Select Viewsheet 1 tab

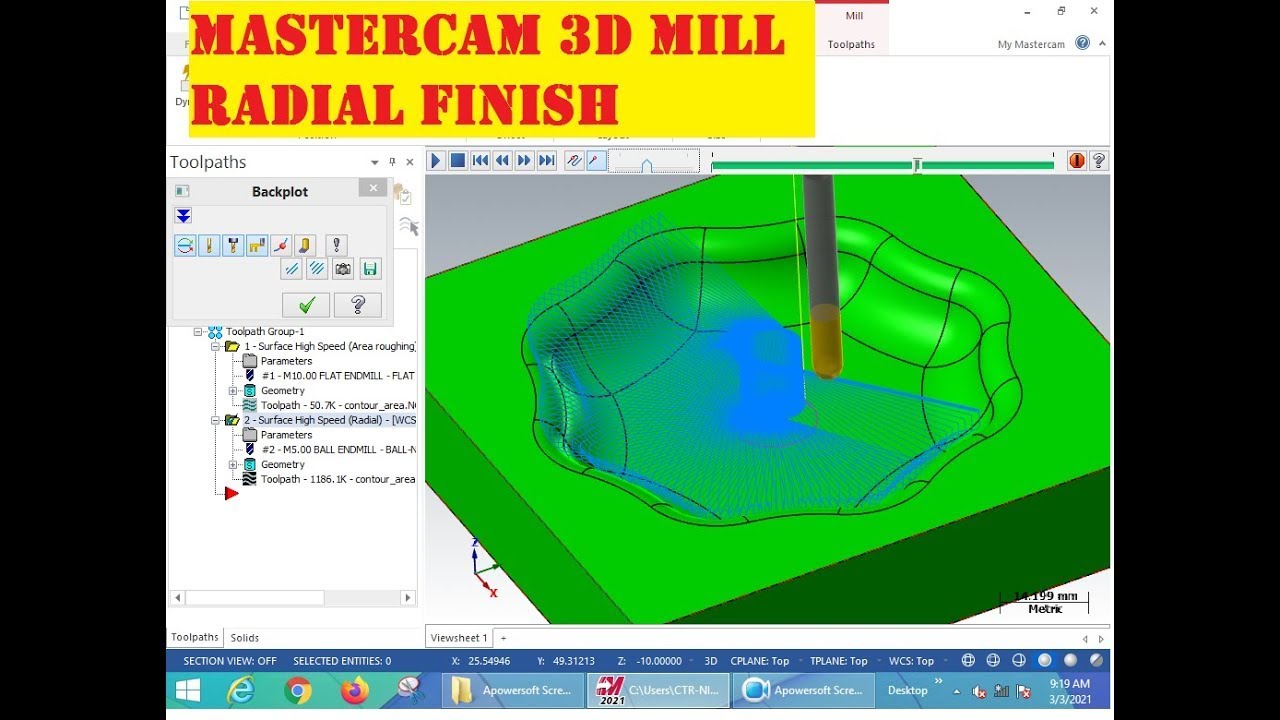[x=459, y=638]
